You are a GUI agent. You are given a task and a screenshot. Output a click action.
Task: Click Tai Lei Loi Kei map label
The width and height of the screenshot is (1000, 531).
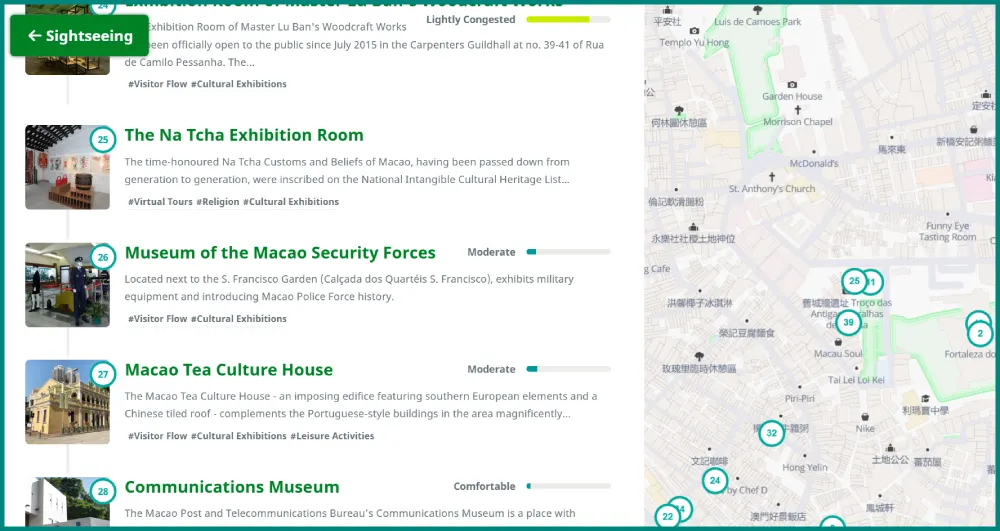pyautogui.click(x=856, y=380)
